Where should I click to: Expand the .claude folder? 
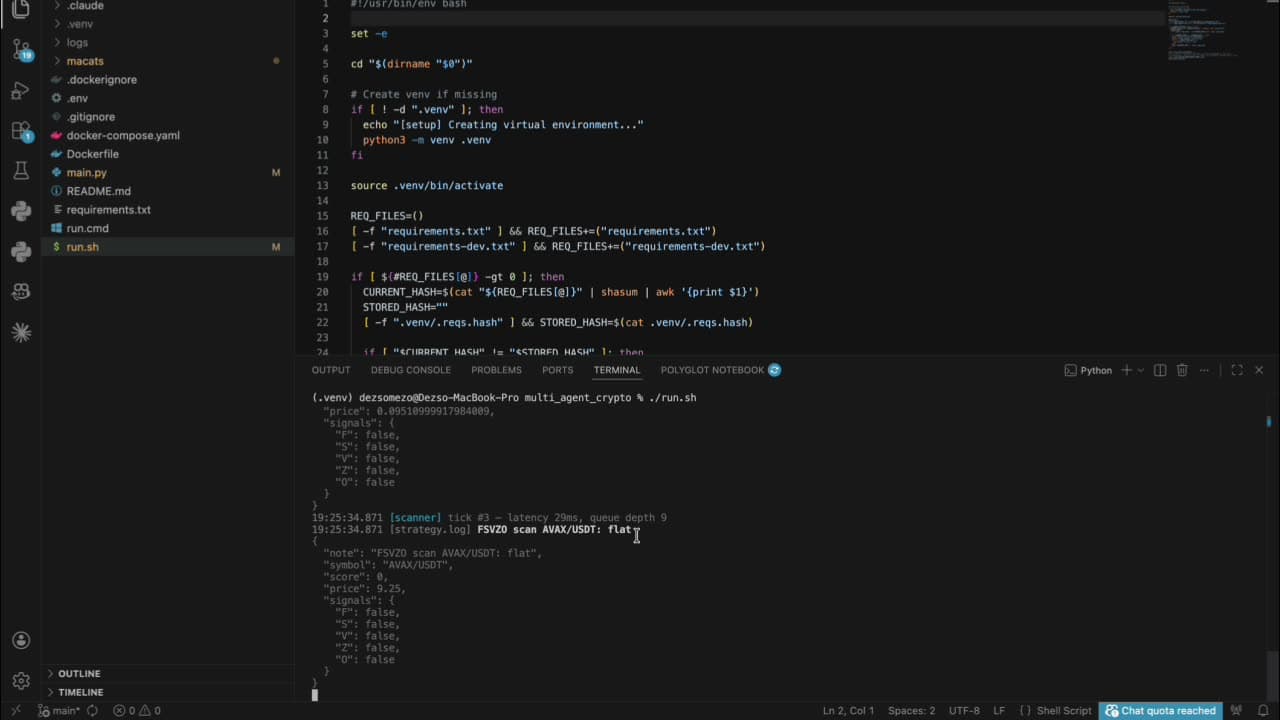(168, 6)
